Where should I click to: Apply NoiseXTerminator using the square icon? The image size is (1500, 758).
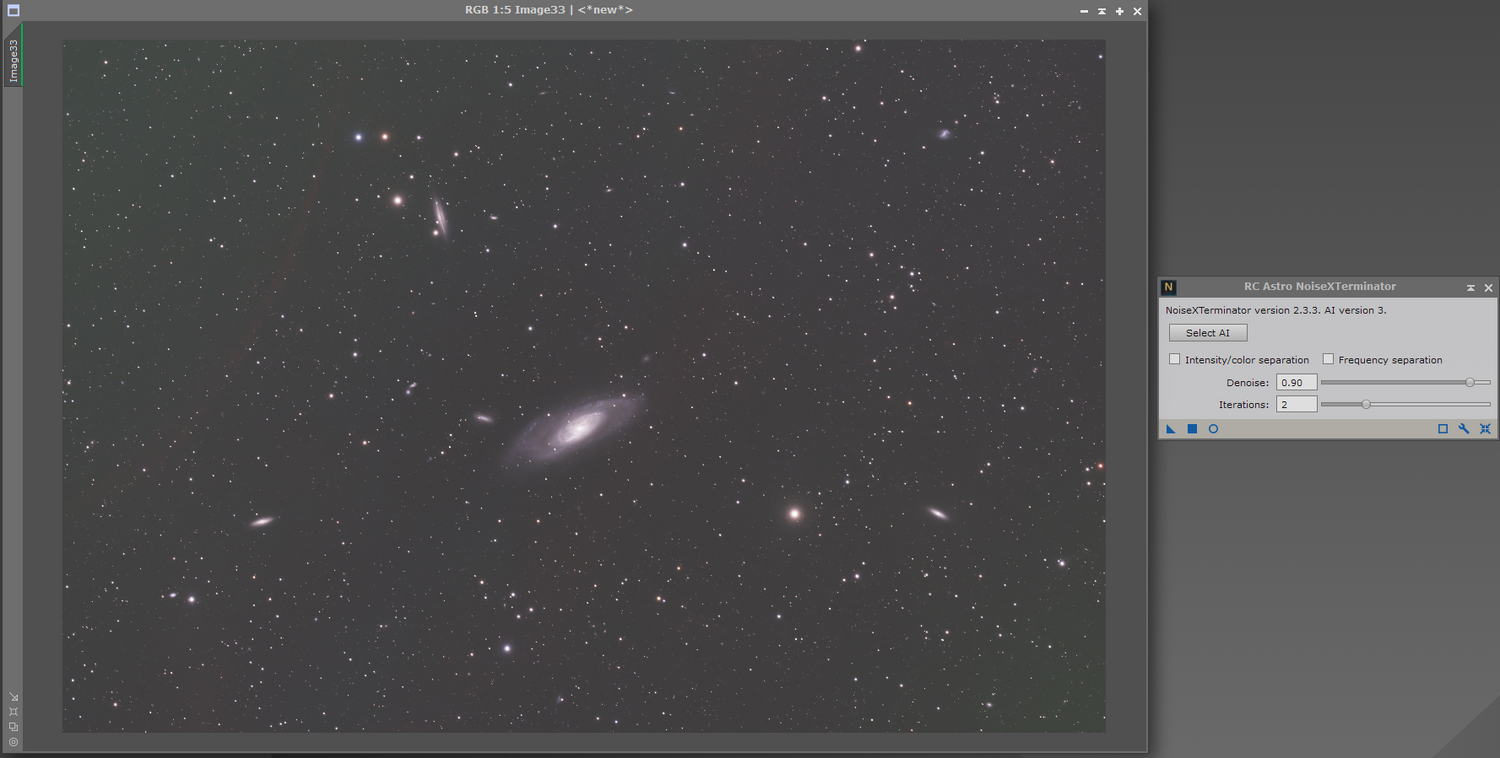coord(1192,429)
